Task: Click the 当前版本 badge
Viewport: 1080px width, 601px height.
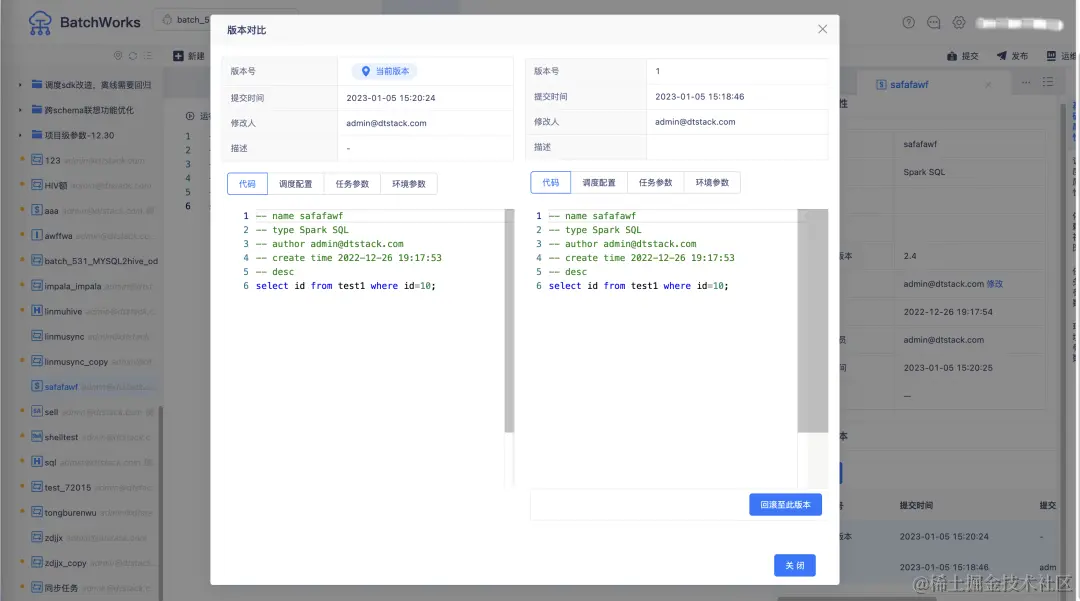Action: [x=384, y=71]
